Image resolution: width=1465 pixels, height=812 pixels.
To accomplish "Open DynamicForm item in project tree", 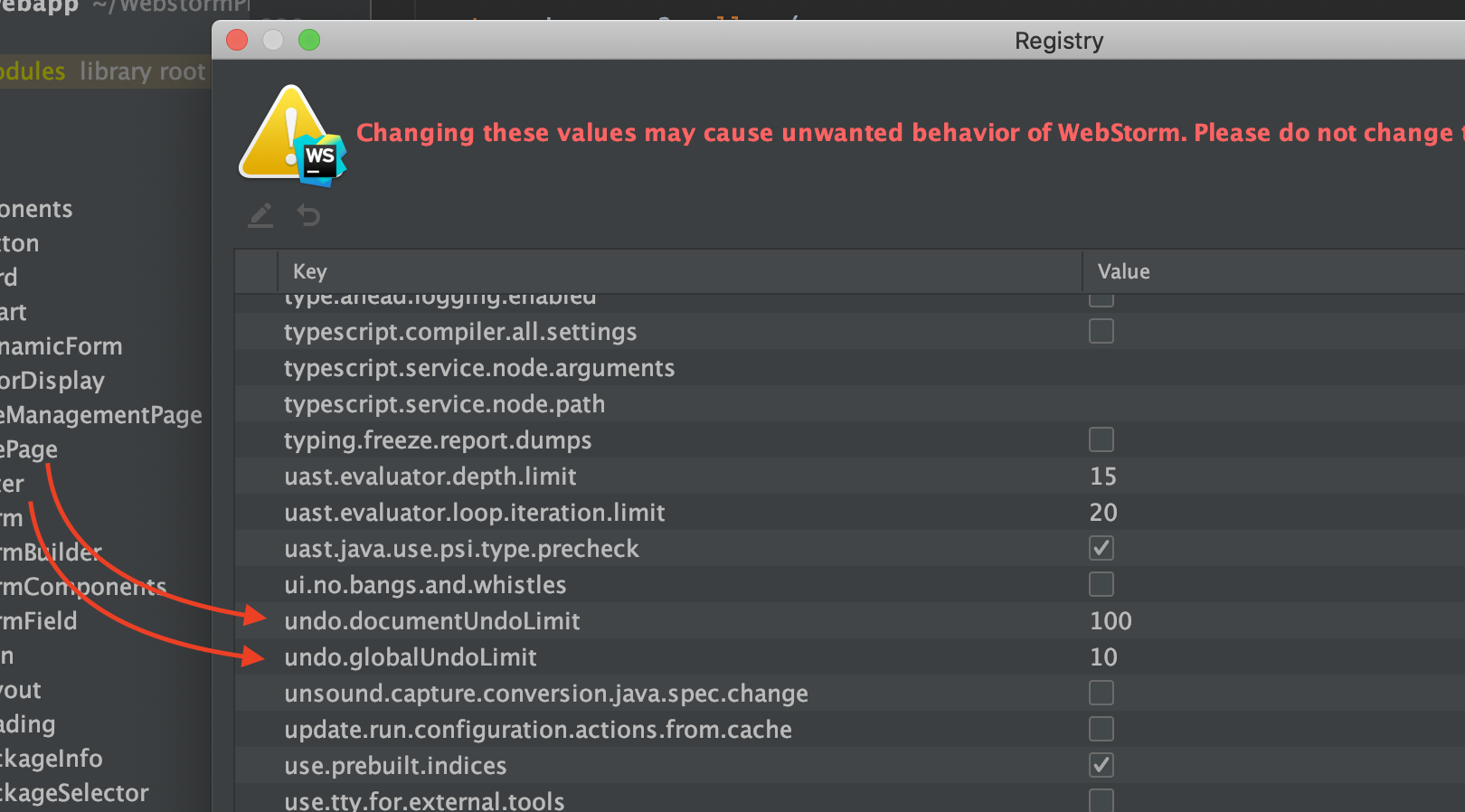I will (x=61, y=346).
